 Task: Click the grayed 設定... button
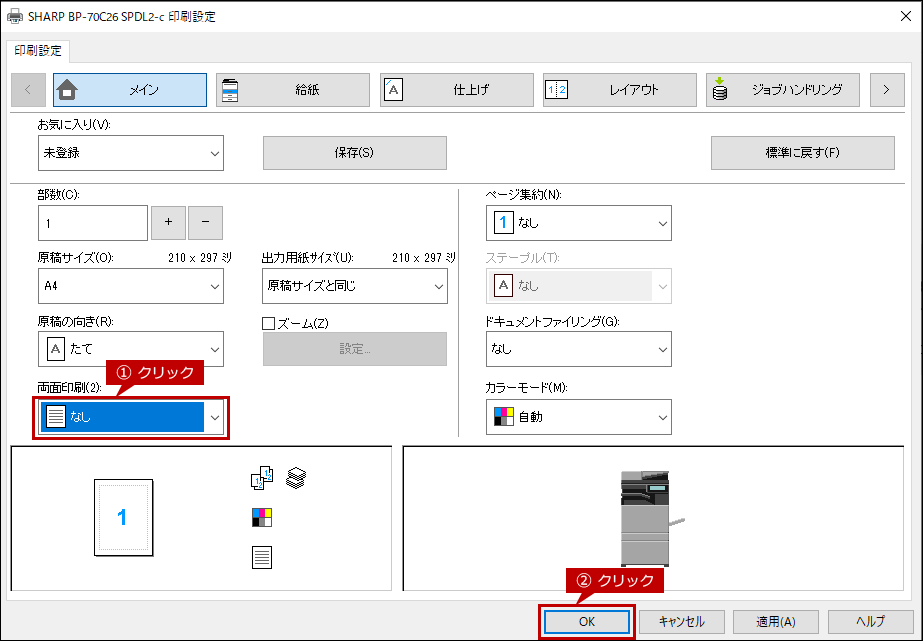coord(354,349)
